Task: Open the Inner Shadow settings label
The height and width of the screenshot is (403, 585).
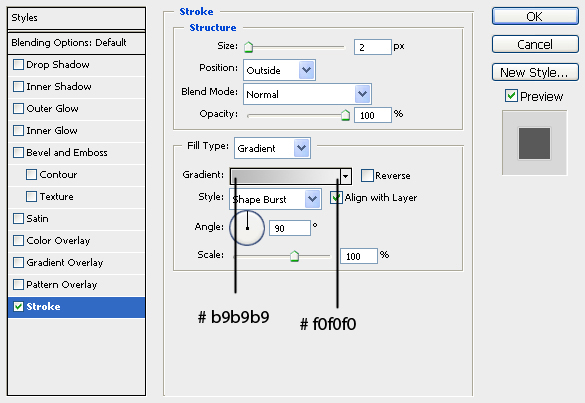Action: (x=59, y=87)
